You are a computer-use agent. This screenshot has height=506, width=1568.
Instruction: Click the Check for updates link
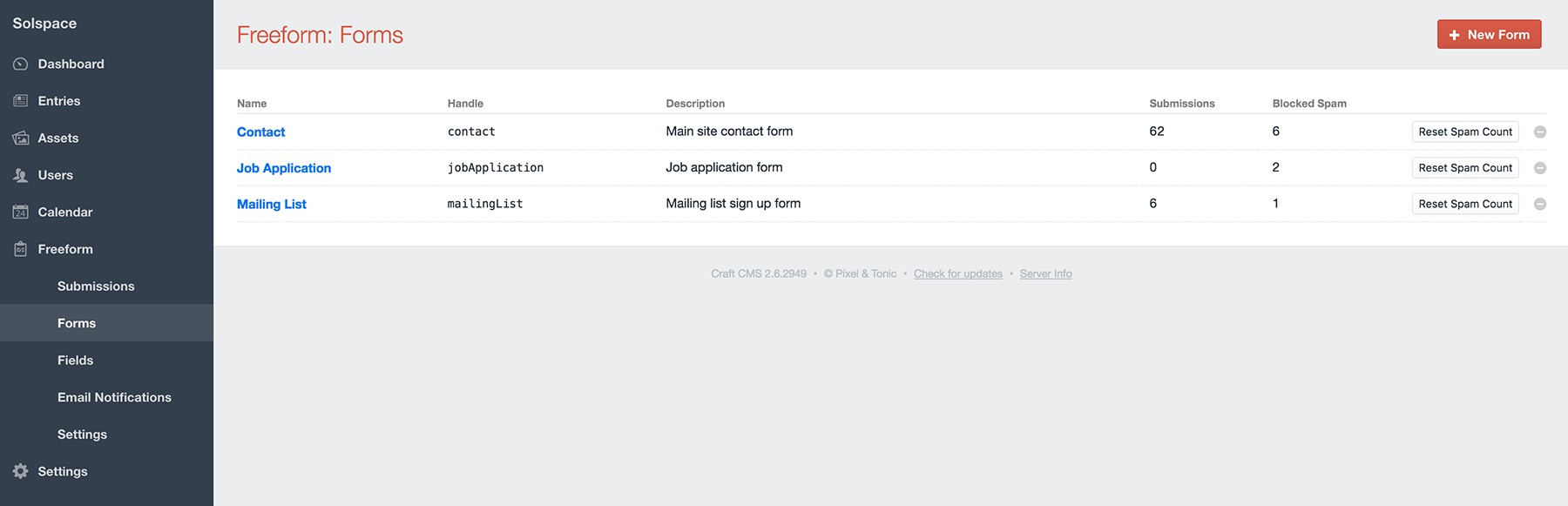(958, 273)
